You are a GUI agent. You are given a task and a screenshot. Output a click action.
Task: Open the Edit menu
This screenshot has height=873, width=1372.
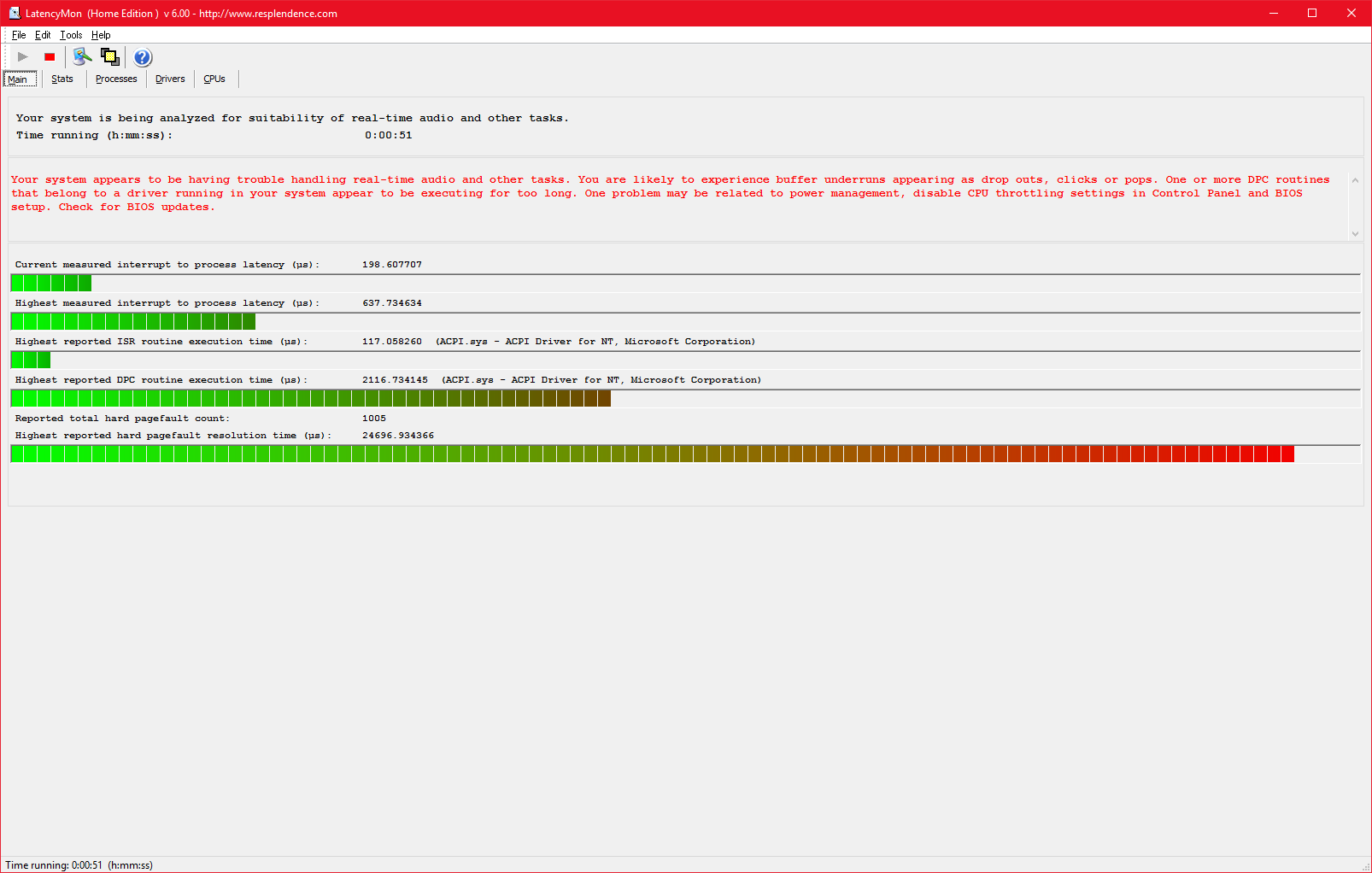click(x=43, y=35)
